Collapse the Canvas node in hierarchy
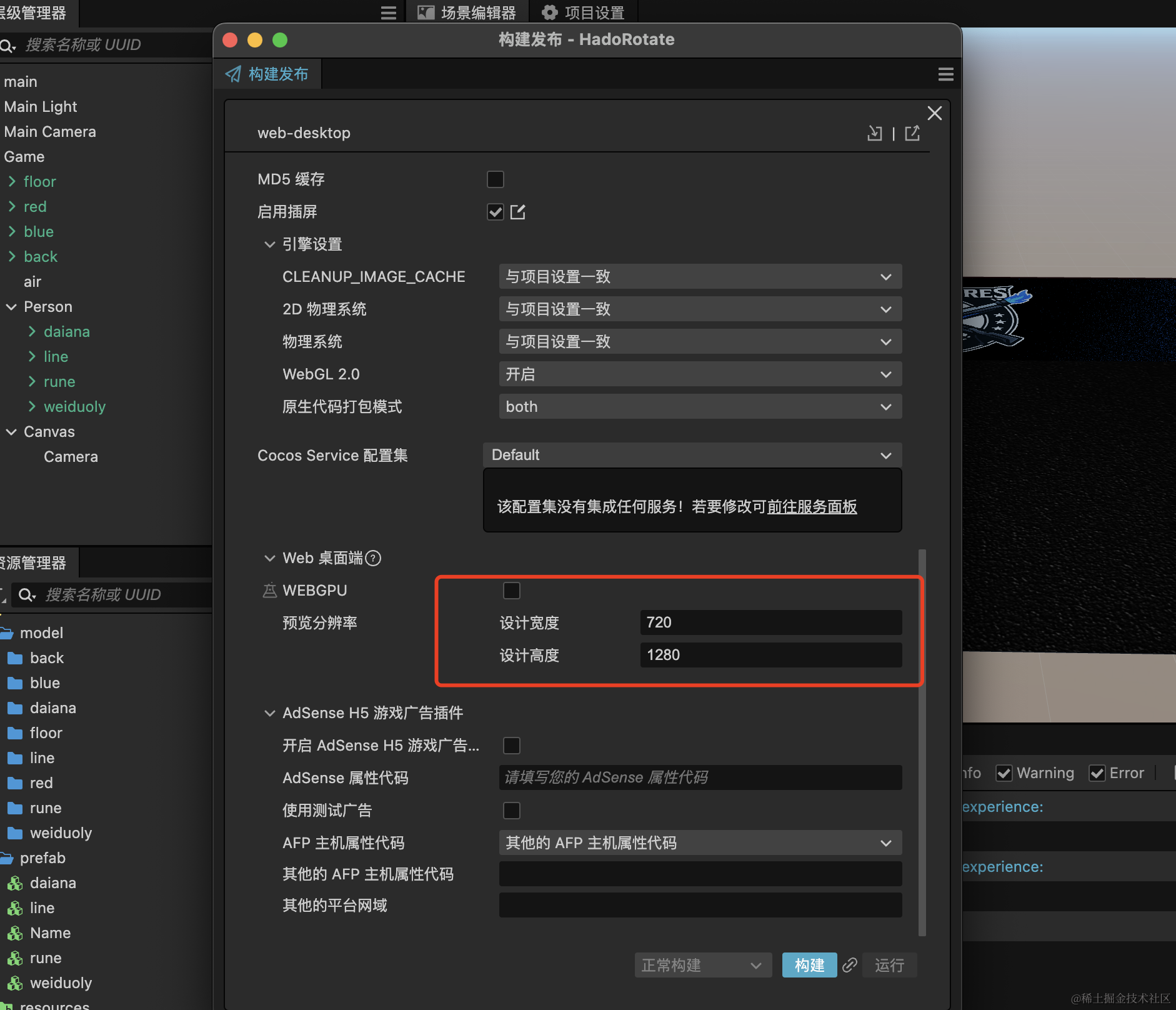This screenshot has height=1010, width=1176. (x=12, y=432)
